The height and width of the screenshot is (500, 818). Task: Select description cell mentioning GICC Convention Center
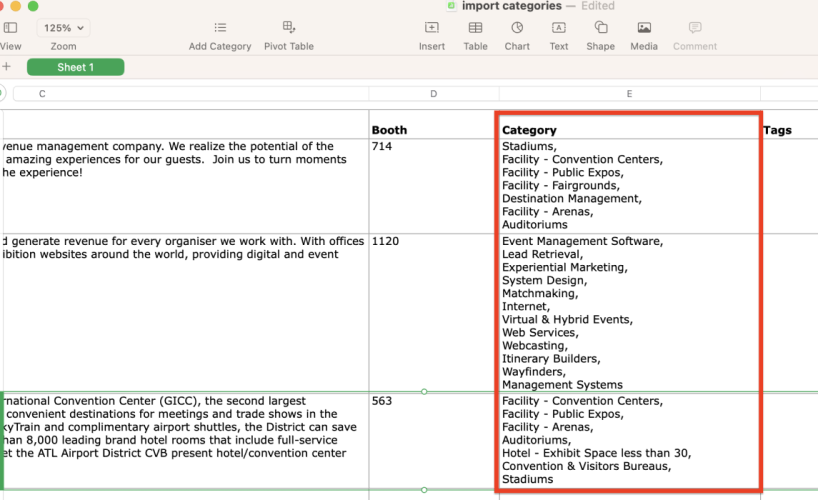[x=185, y=441]
